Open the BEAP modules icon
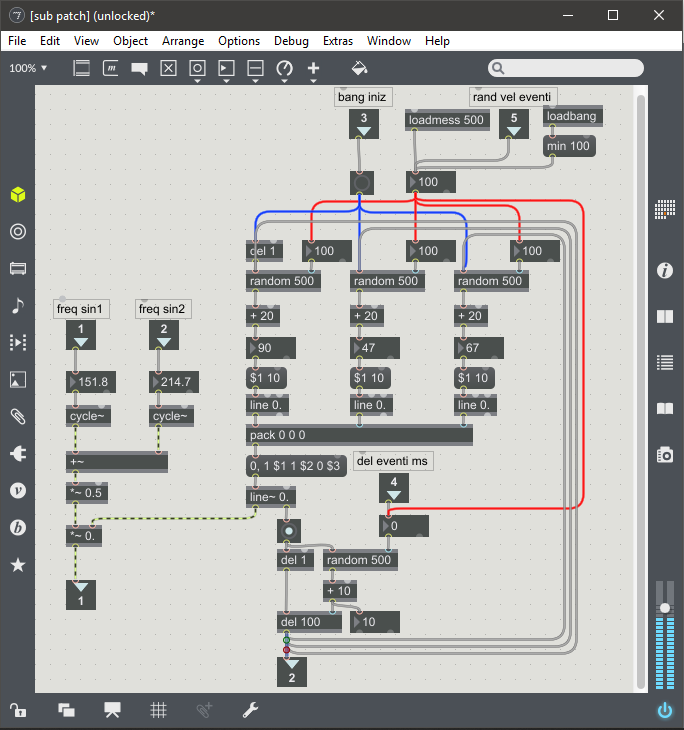The image size is (684, 730). [x=18, y=527]
